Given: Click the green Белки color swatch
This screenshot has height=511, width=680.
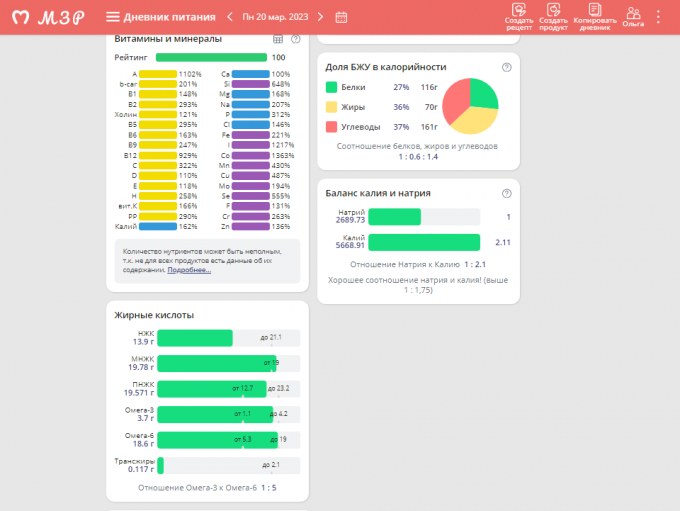Looking at the screenshot, I should pyautogui.click(x=332, y=88).
